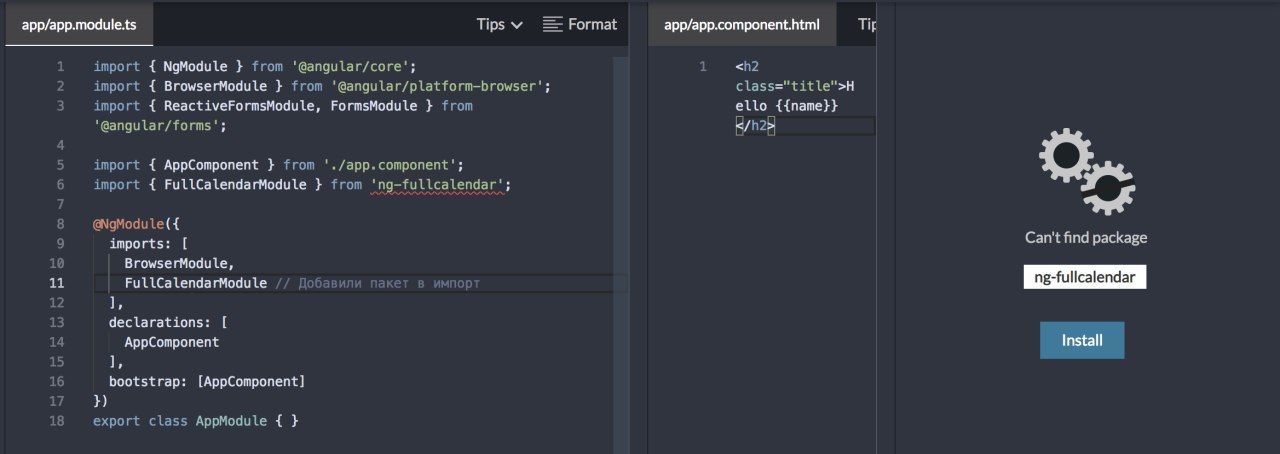Image resolution: width=1280 pixels, height=454 pixels.
Task: Click the BrowserModule entry on line 10
Action: click(x=178, y=263)
